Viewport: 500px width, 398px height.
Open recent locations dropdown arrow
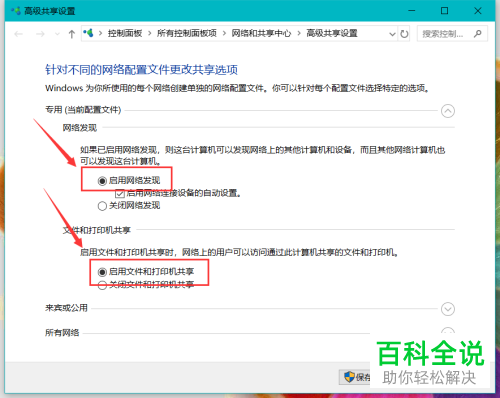point(57,34)
